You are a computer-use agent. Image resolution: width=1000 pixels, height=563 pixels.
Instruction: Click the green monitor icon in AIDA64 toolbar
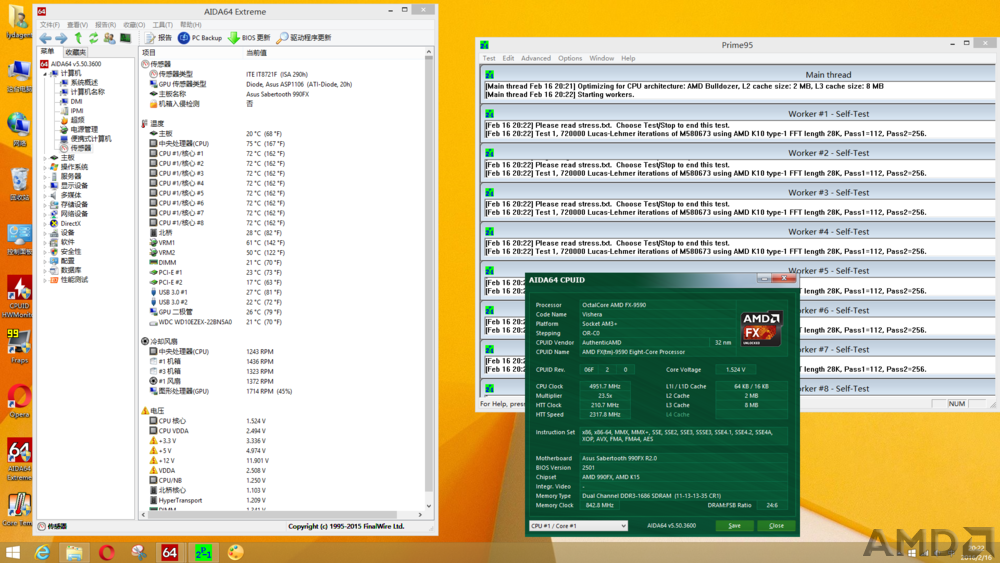pos(126,38)
